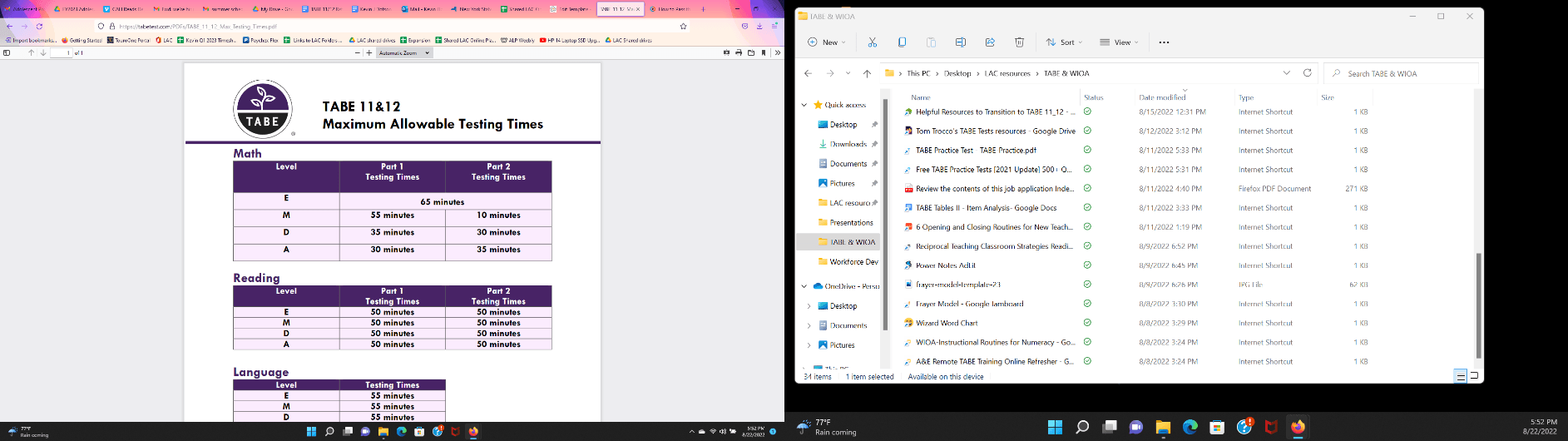Switch to the Edit template tab

tap(570, 8)
